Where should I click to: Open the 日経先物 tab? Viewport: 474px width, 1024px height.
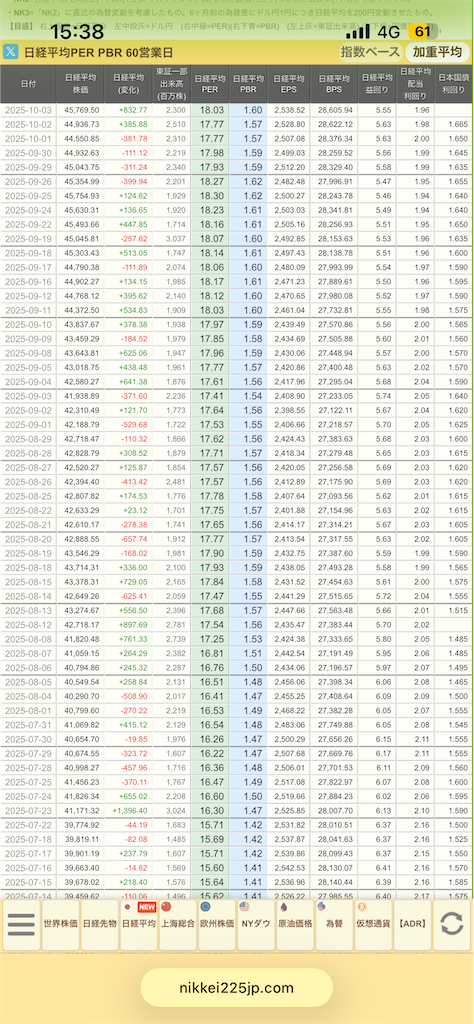pyautogui.click(x=100, y=925)
